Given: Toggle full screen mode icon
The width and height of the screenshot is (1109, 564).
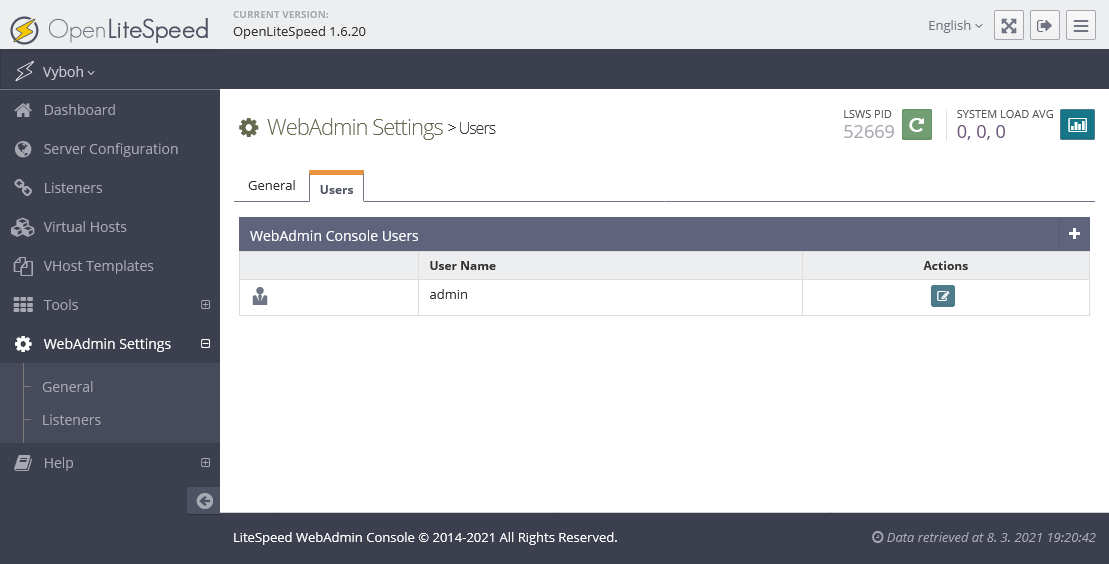Looking at the screenshot, I should [1009, 25].
